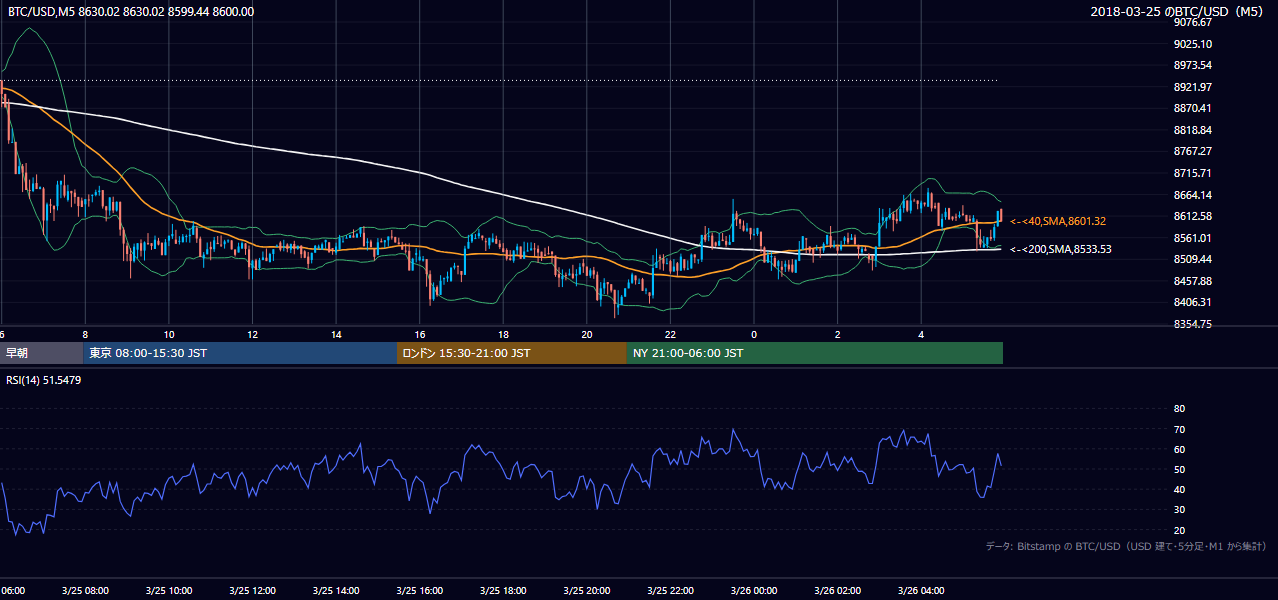This screenshot has height=600, width=1278.
Task: Click the 3/25 12:00 date label
Action: pos(252,591)
